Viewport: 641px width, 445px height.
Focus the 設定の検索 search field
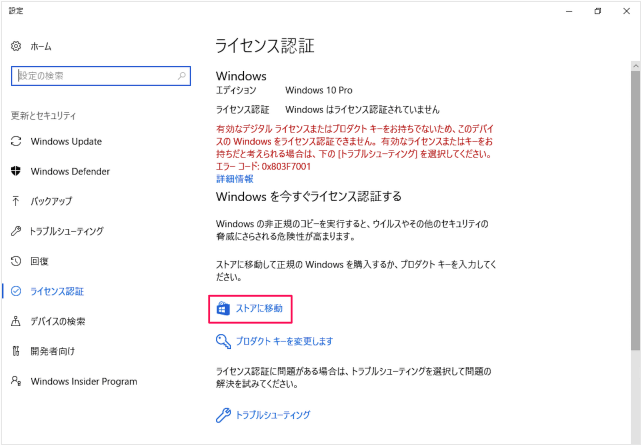(x=92, y=76)
